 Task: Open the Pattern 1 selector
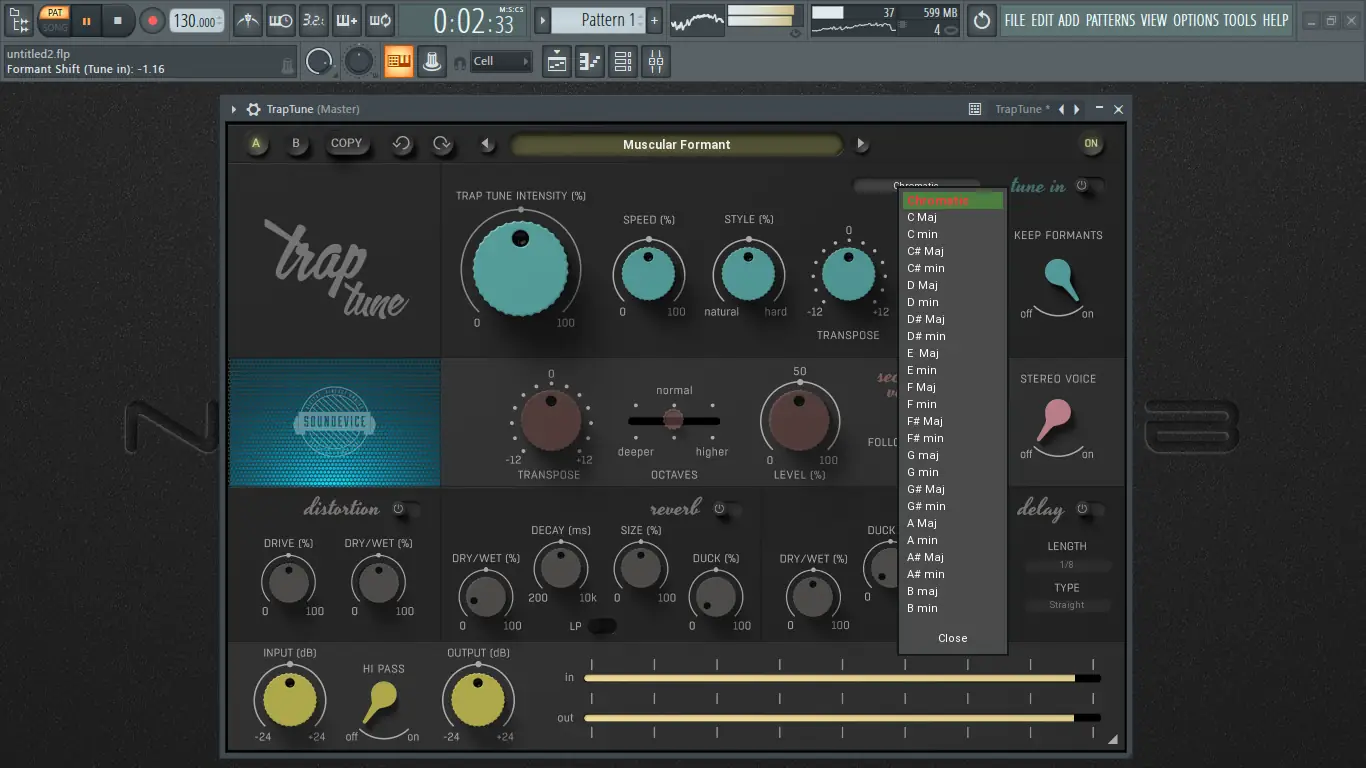(x=597, y=20)
